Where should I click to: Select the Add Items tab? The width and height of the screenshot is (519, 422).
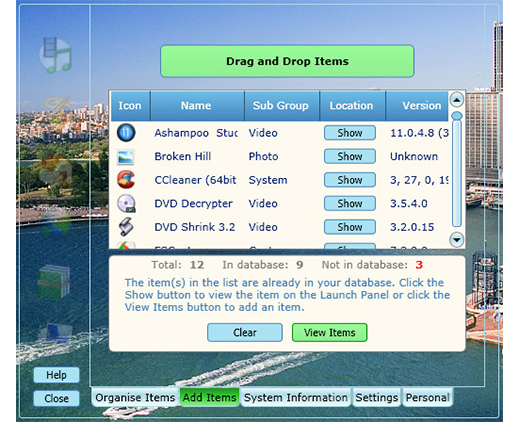209,397
